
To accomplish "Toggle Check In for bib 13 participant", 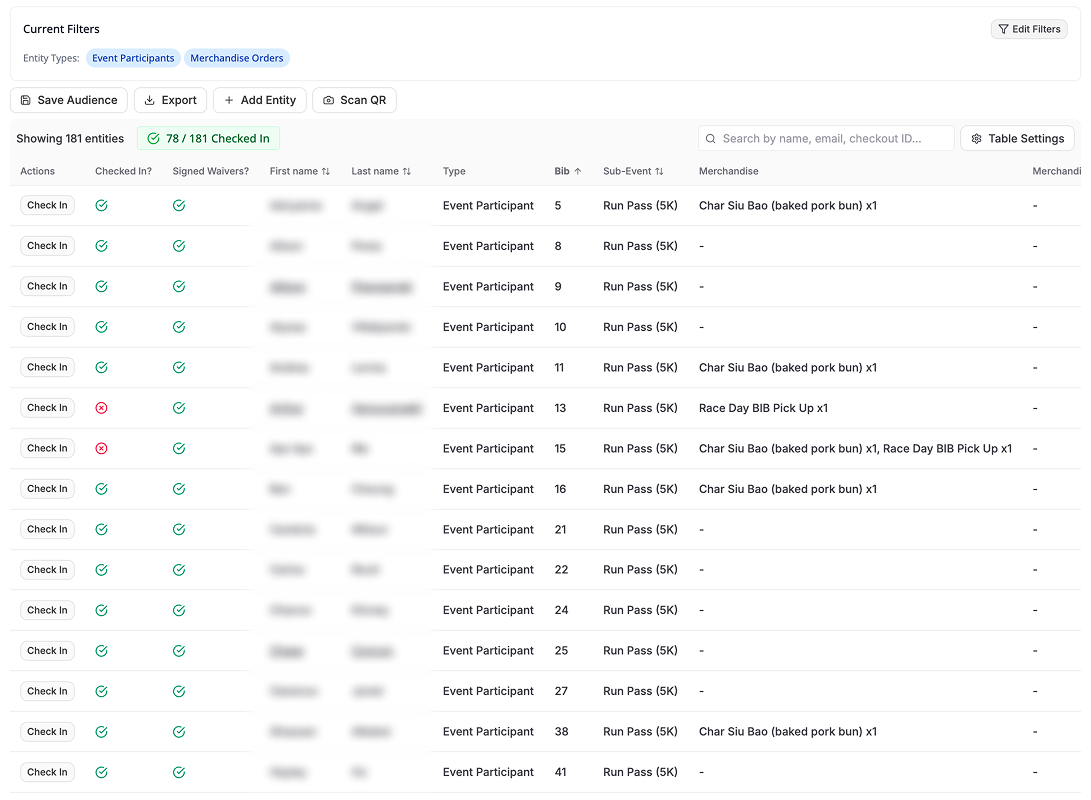I will tap(47, 408).
